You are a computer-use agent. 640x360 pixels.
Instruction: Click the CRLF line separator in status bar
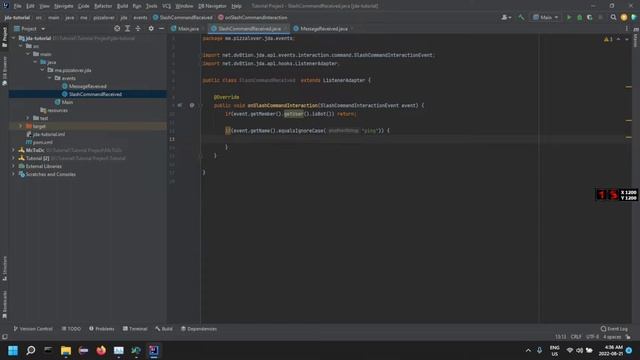(x=576, y=337)
